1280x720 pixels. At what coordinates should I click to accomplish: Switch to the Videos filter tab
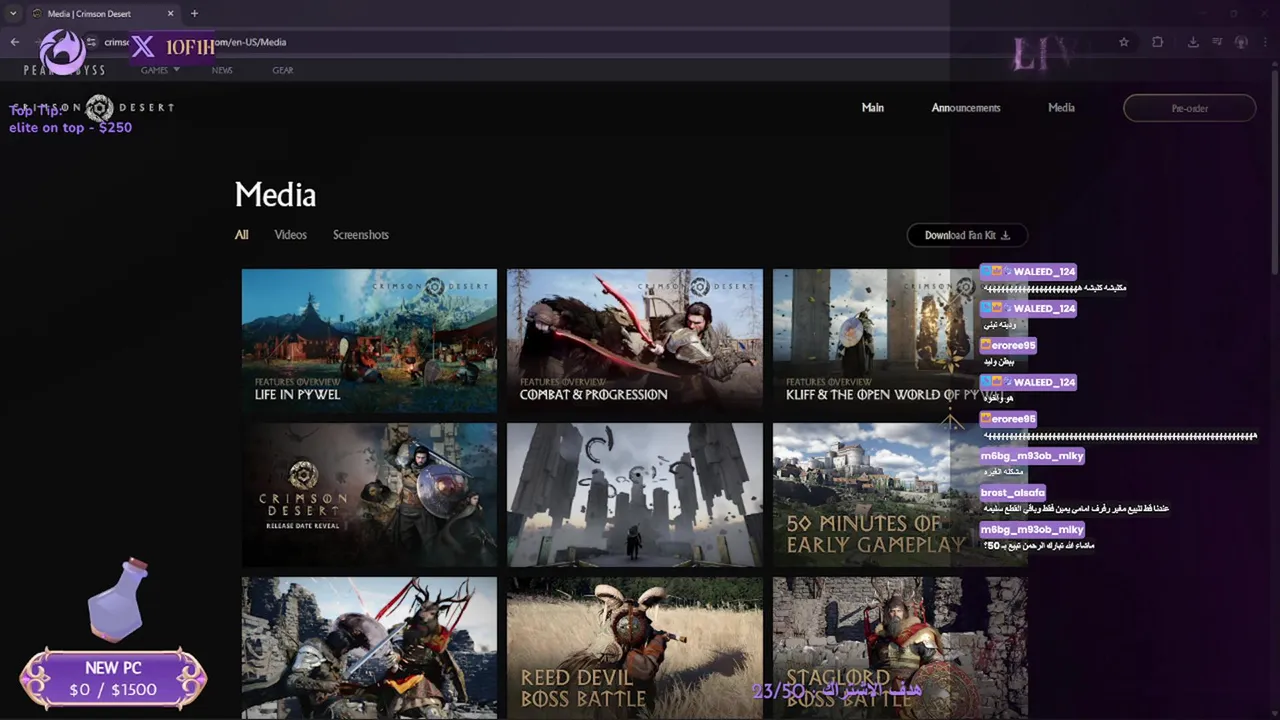click(x=290, y=235)
